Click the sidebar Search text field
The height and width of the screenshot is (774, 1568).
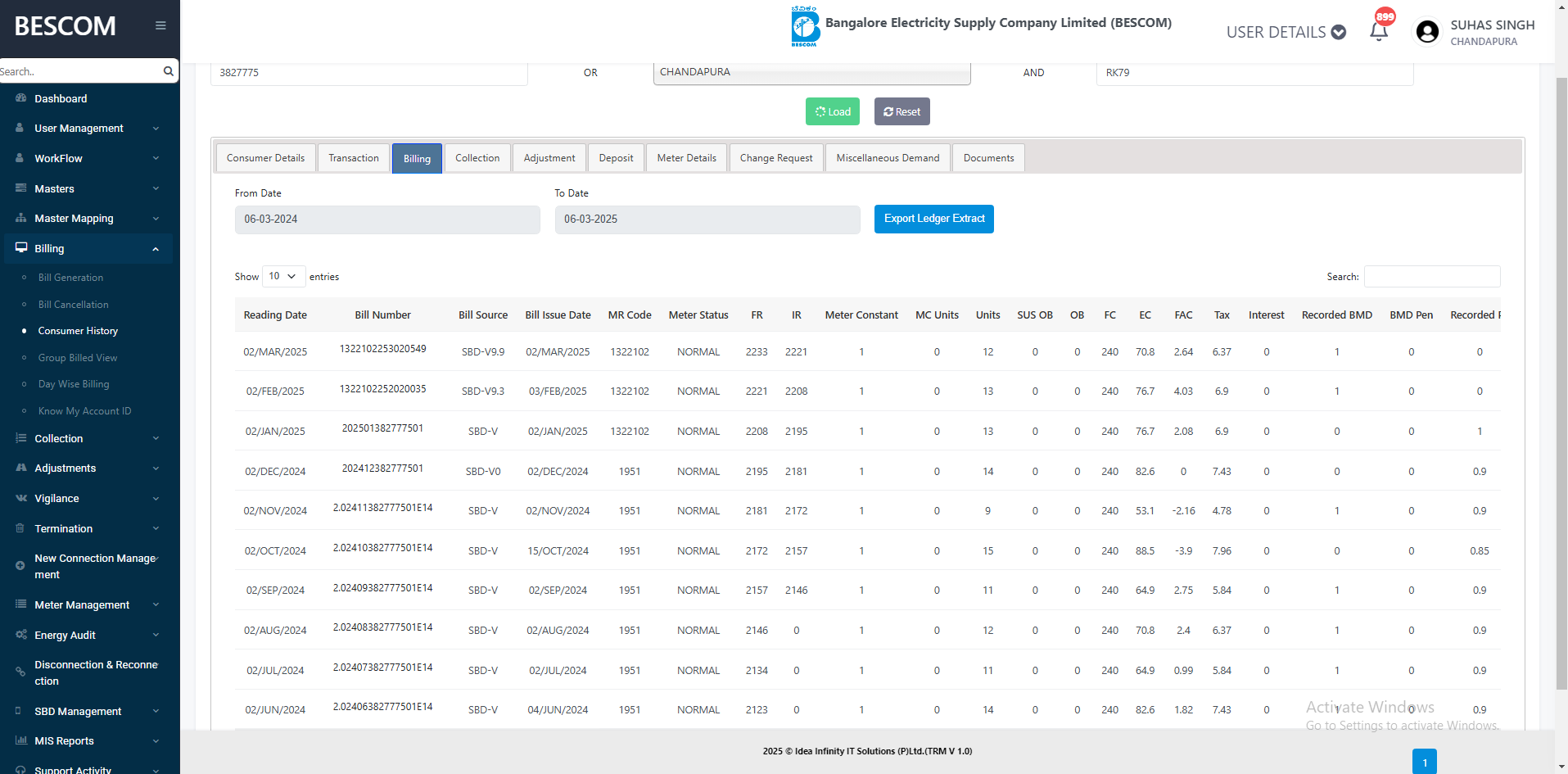(x=80, y=71)
